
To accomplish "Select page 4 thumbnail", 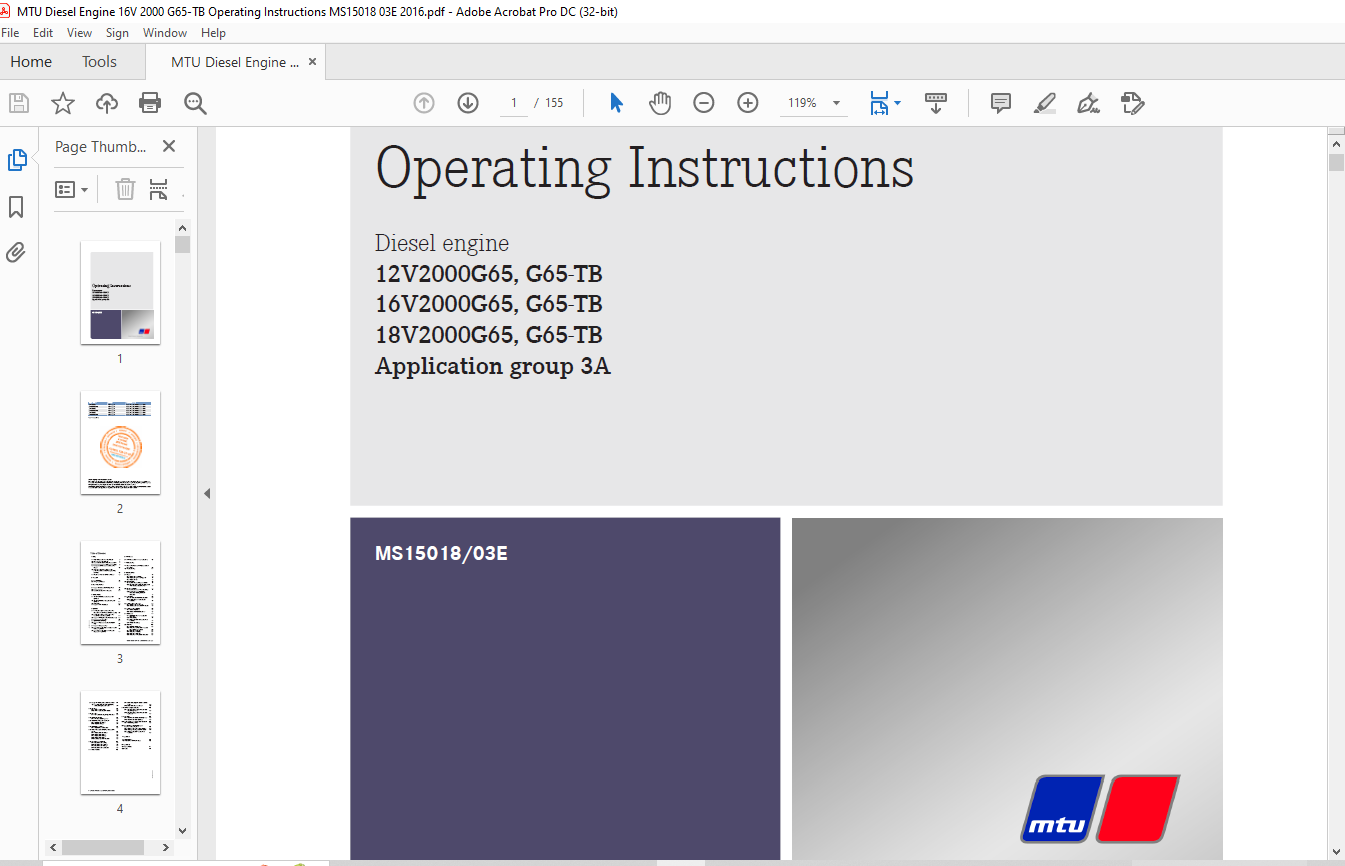I will (x=120, y=742).
